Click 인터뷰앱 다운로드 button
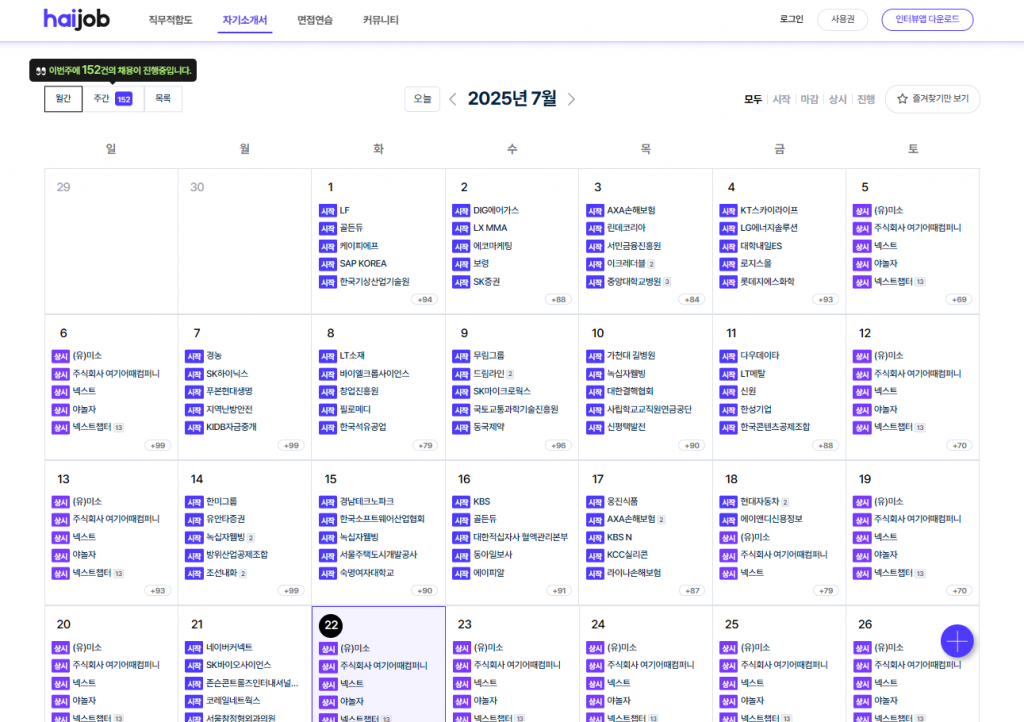 (x=927, y=20)
